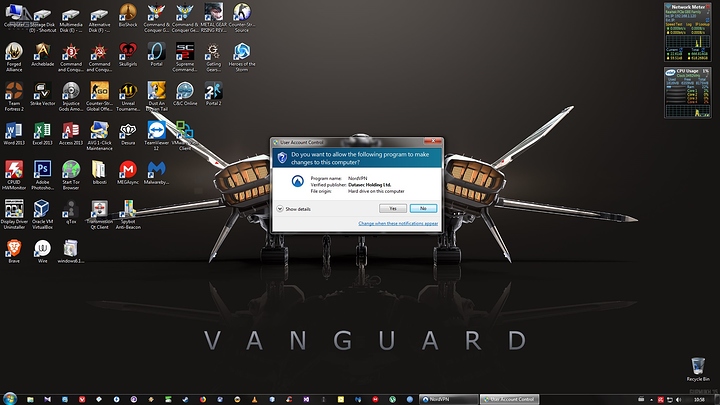
Task: Open the Word 2013 shortcut
Action: (x=14, y=132)
